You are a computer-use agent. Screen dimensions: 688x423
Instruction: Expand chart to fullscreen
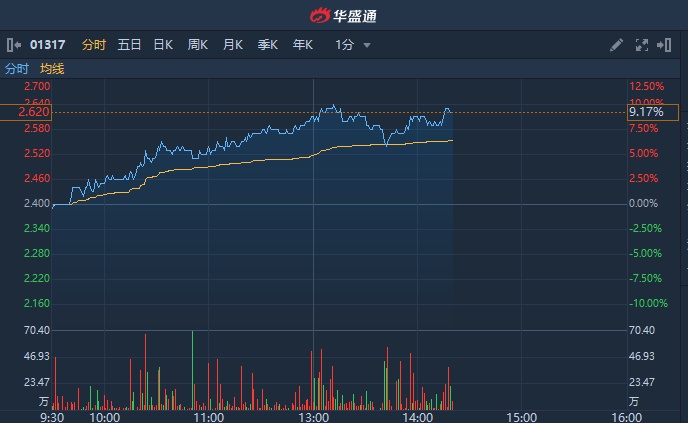[642, 45]
